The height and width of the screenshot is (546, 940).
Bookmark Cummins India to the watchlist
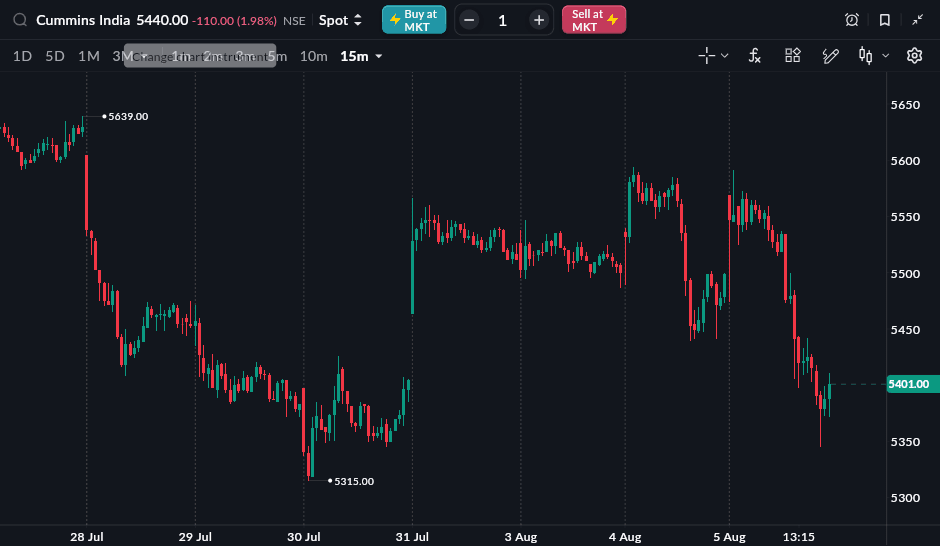tap(885, 20)
